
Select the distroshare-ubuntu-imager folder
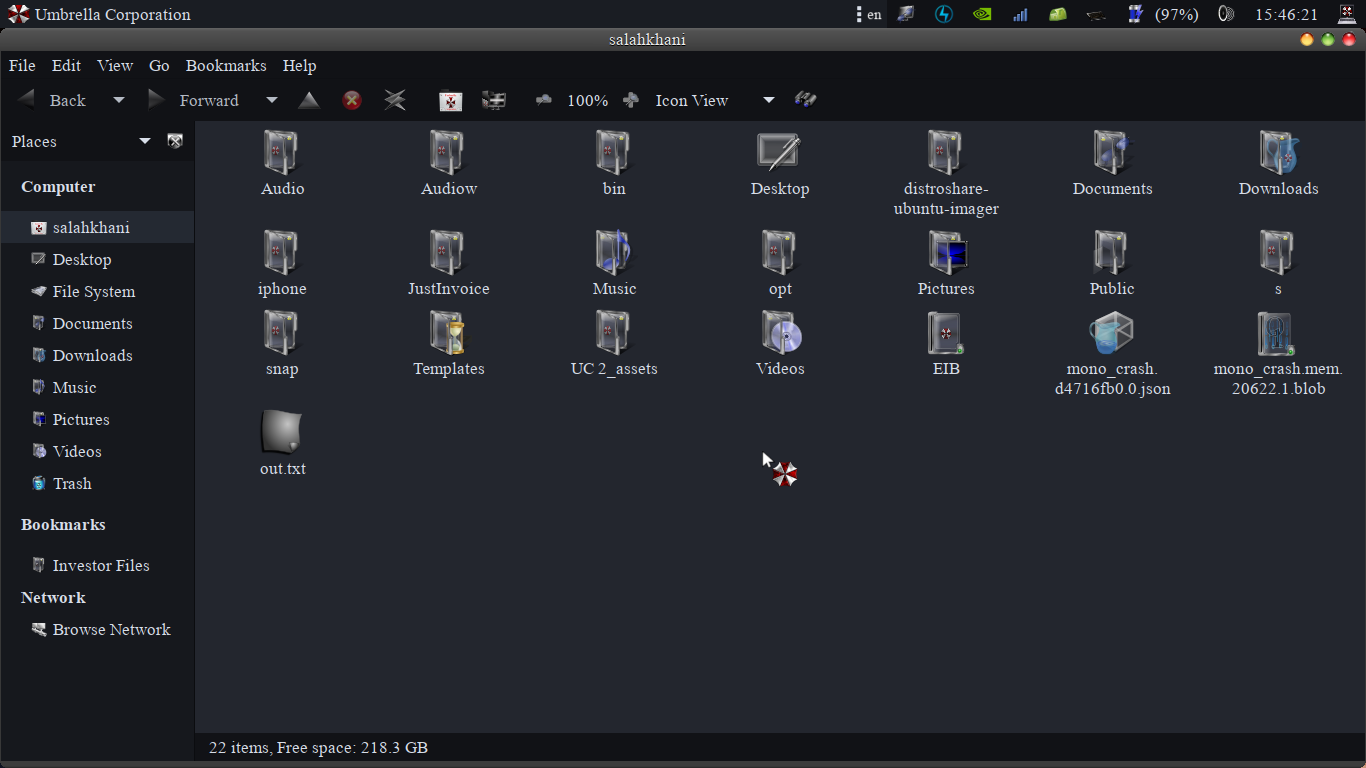tap(946, 174)
